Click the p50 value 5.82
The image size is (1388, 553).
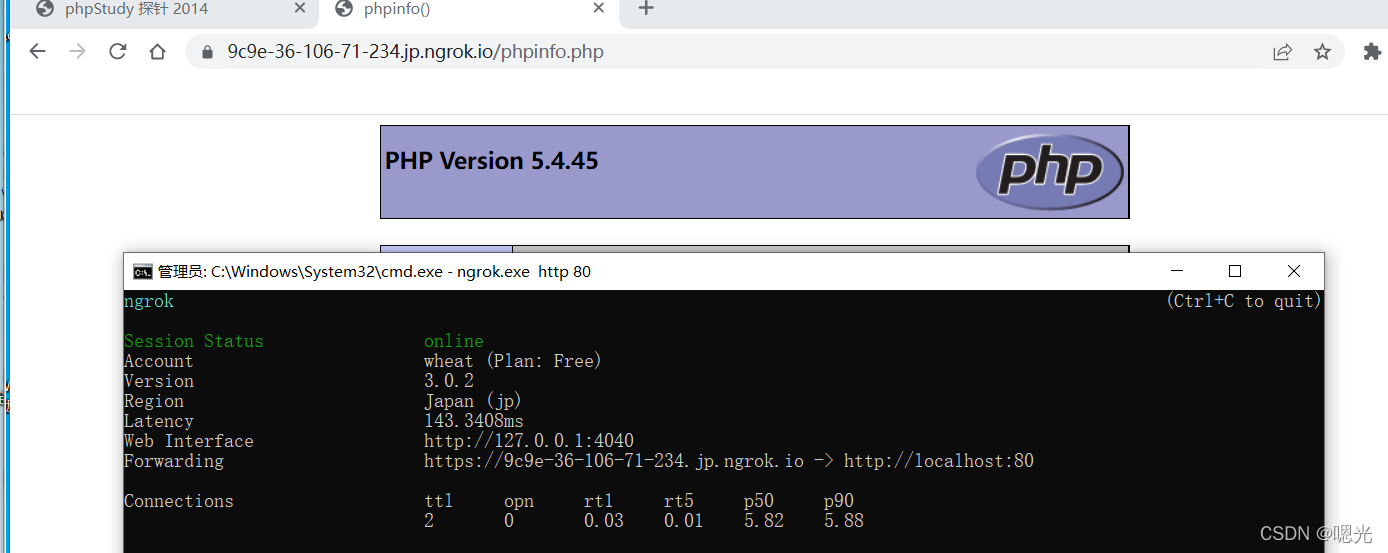(764, 521)
